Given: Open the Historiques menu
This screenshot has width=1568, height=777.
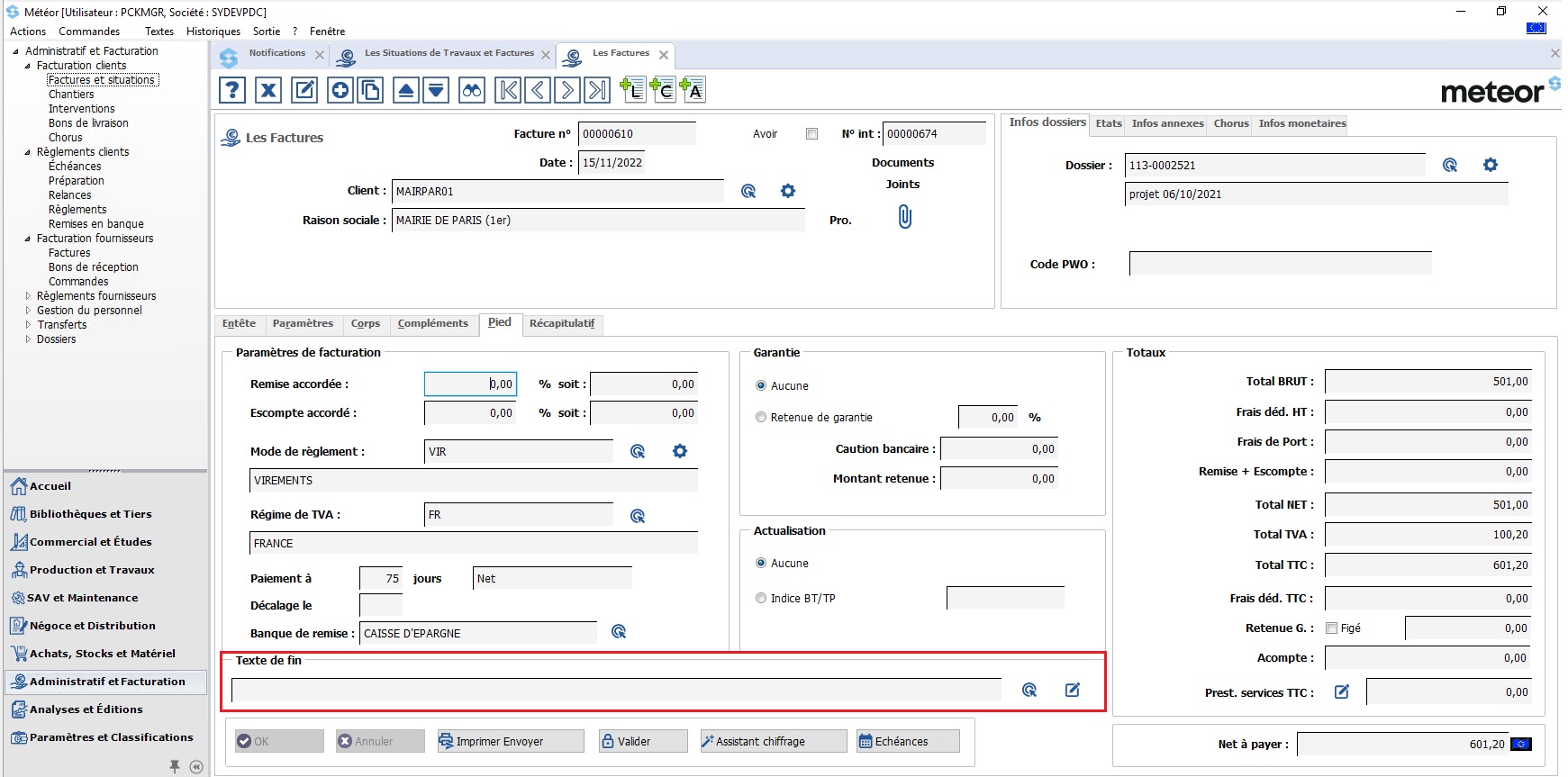Looking at the screenshot, I should [213, 32].
